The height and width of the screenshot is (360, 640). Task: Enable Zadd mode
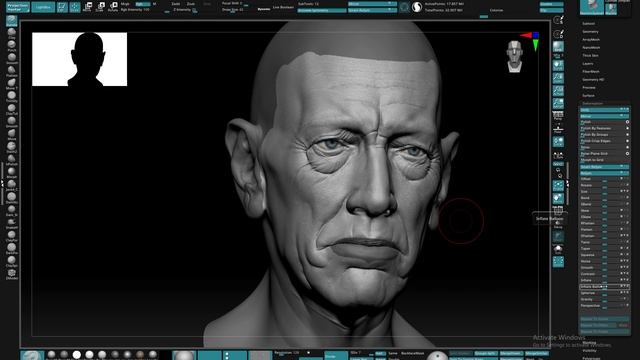176,4
